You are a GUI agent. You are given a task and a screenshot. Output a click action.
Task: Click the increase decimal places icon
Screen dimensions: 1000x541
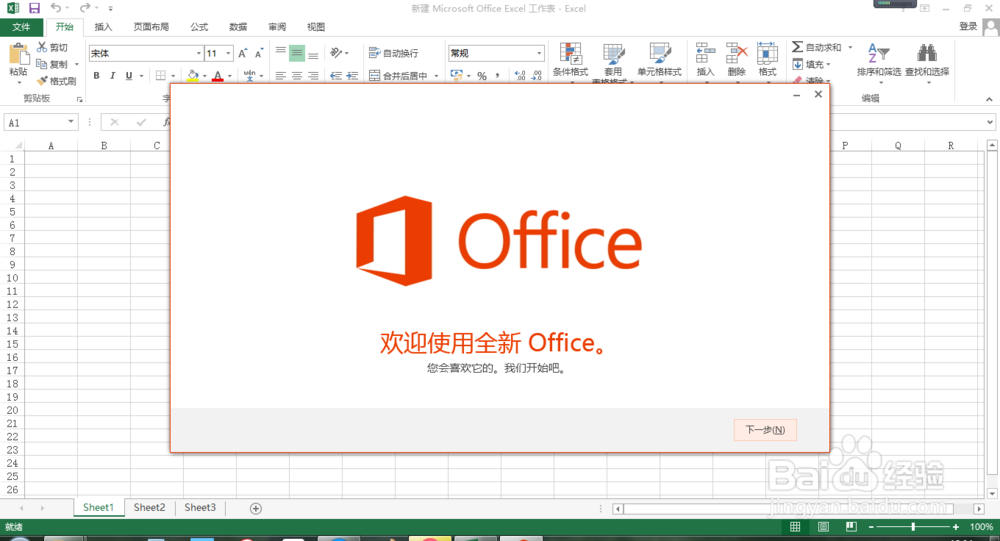coord(520,75)
